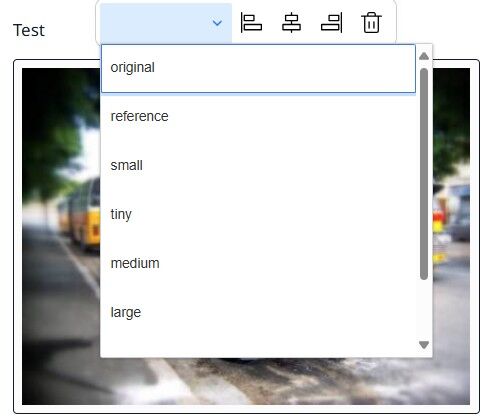Select 'tiny' in the dropdown list

pos(258,214)
